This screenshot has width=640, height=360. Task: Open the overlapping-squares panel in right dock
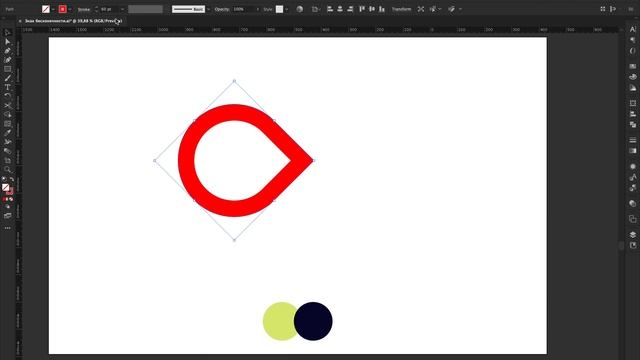(x=633, y=219)
